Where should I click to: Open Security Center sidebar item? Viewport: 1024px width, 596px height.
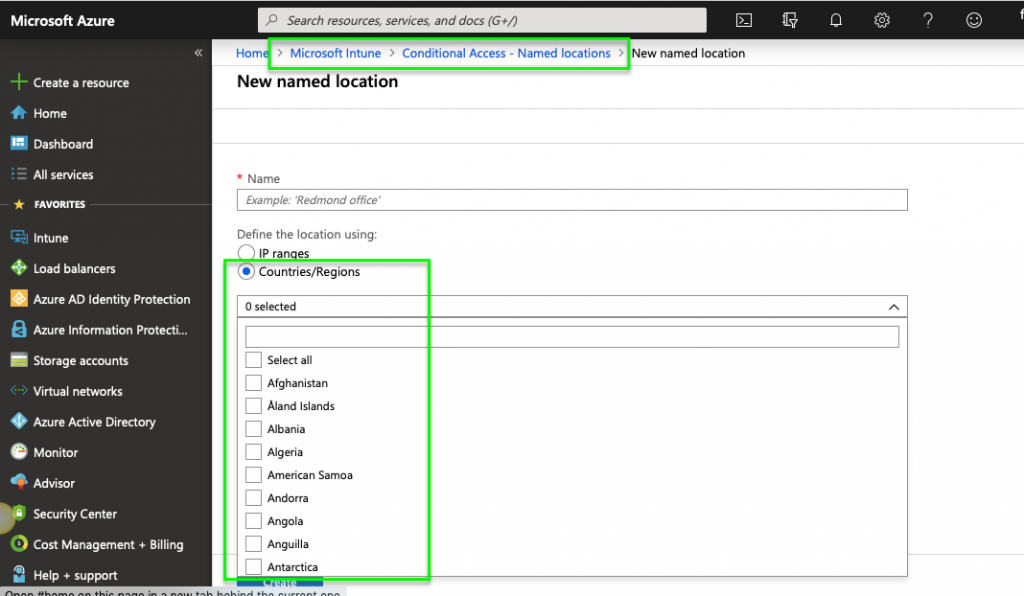pos(75,514)
